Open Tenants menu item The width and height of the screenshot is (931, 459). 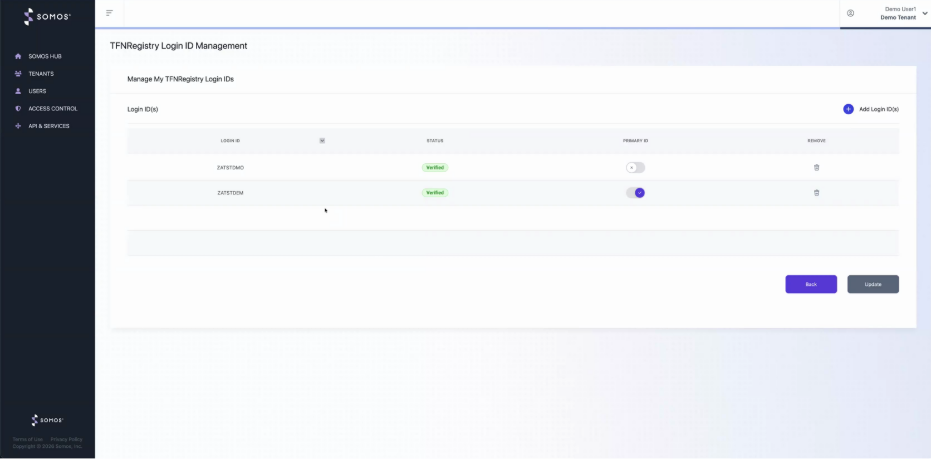(x=41, y=74)
